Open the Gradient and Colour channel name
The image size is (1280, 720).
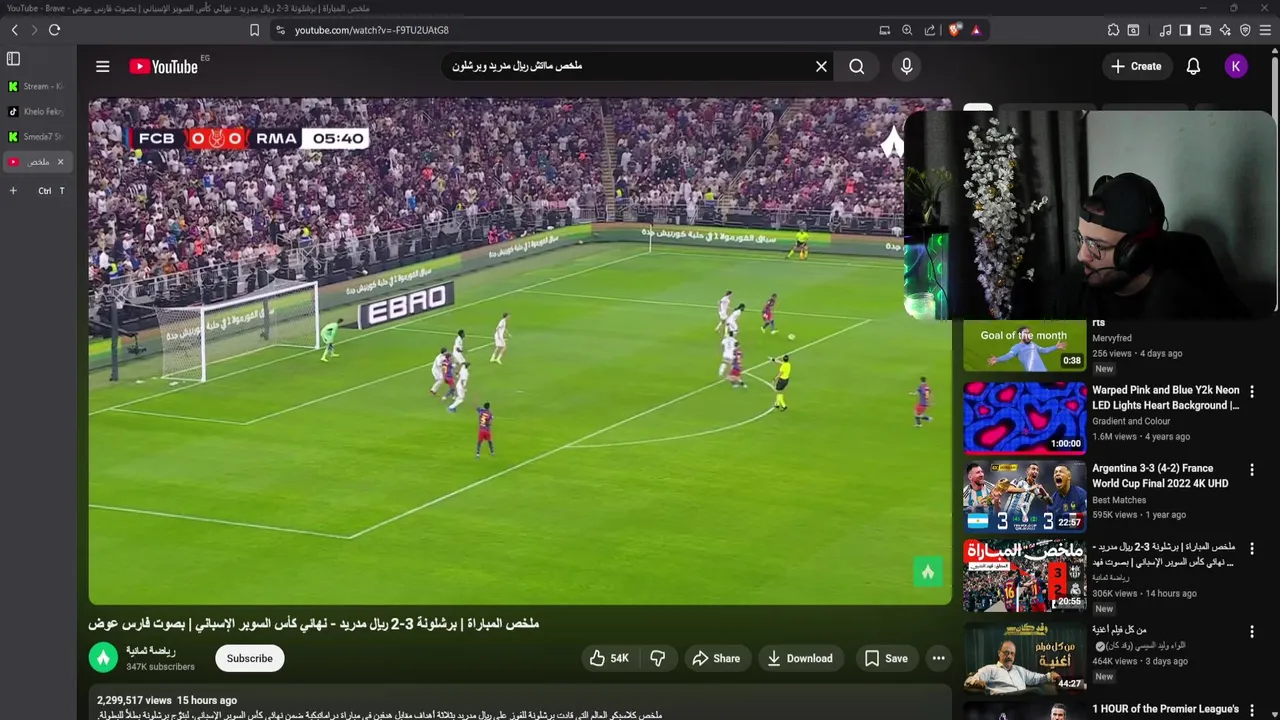(x=1131, y=421)
